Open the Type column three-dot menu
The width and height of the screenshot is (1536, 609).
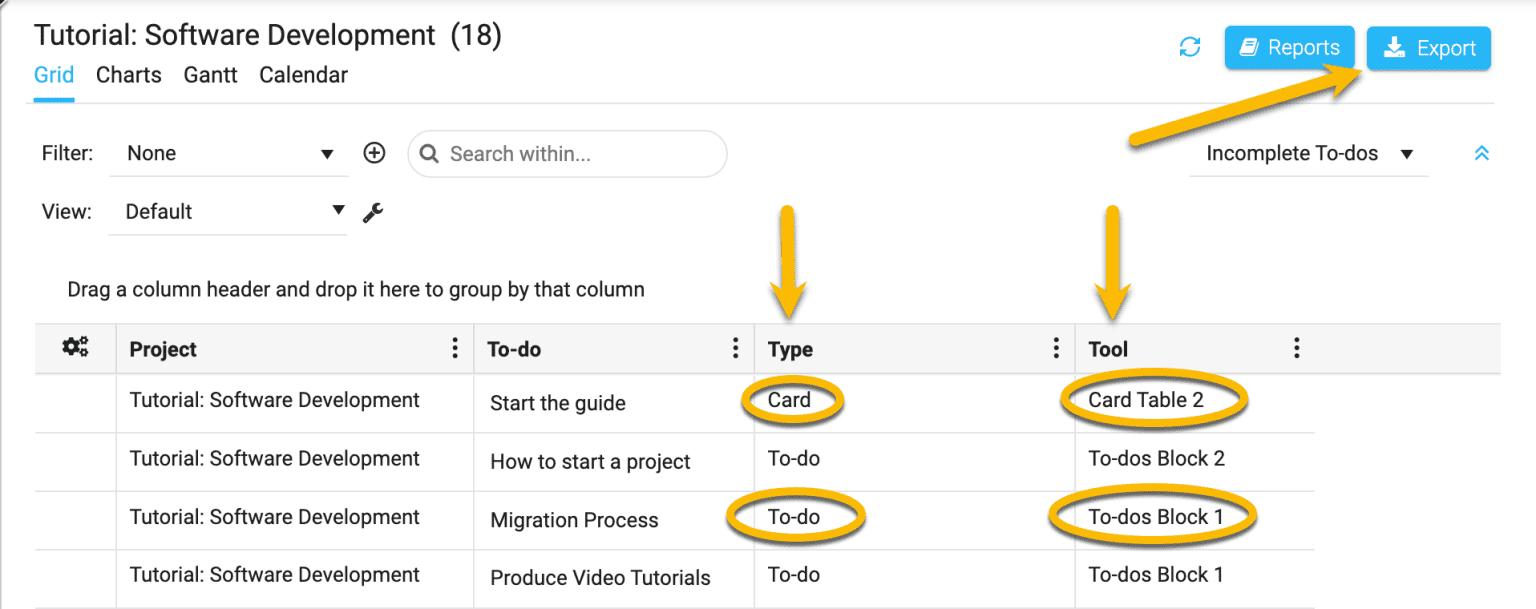click(1056, 348)
